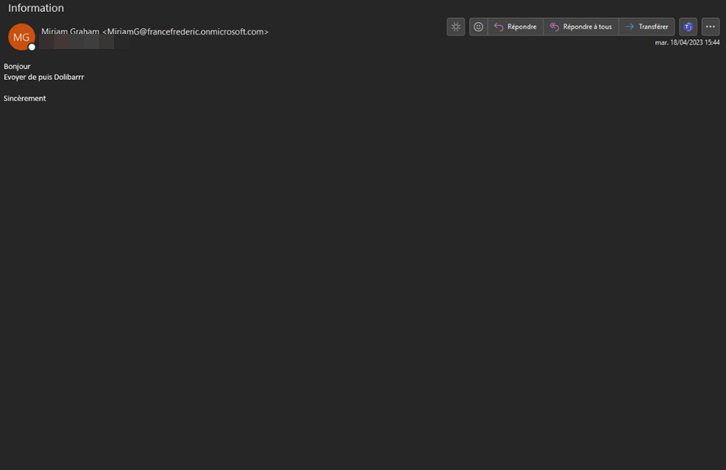726x470 pixels.
Task: Click the Information subject title
Action: (x=36, y=8)
